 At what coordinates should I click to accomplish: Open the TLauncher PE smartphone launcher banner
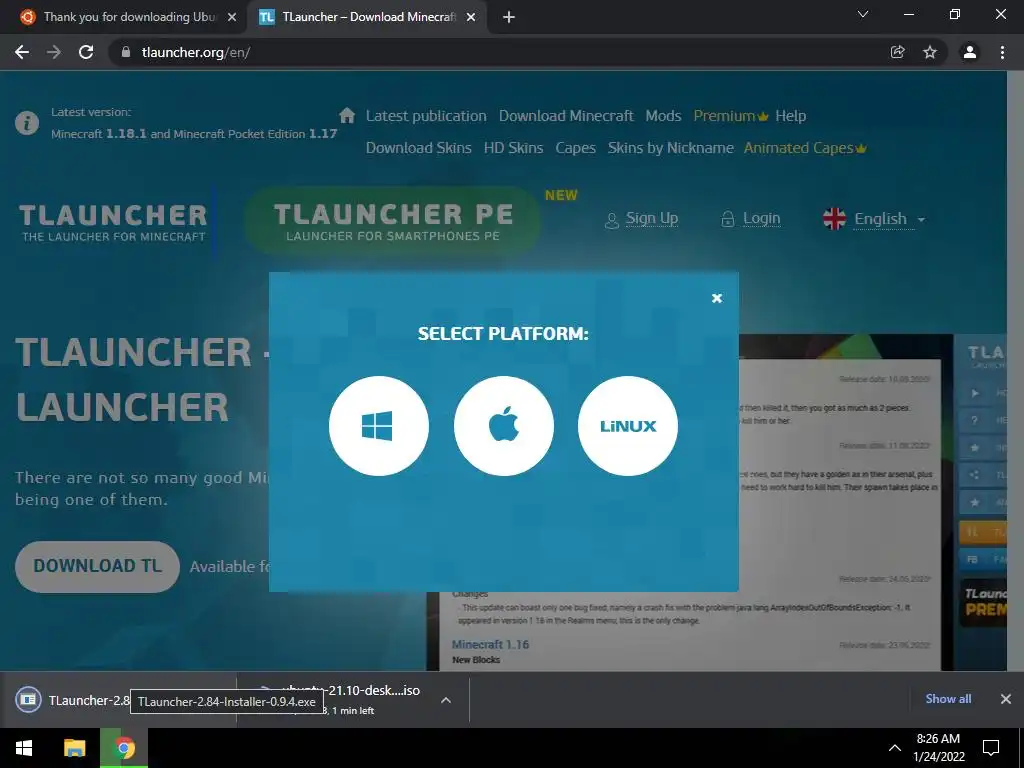392,221
